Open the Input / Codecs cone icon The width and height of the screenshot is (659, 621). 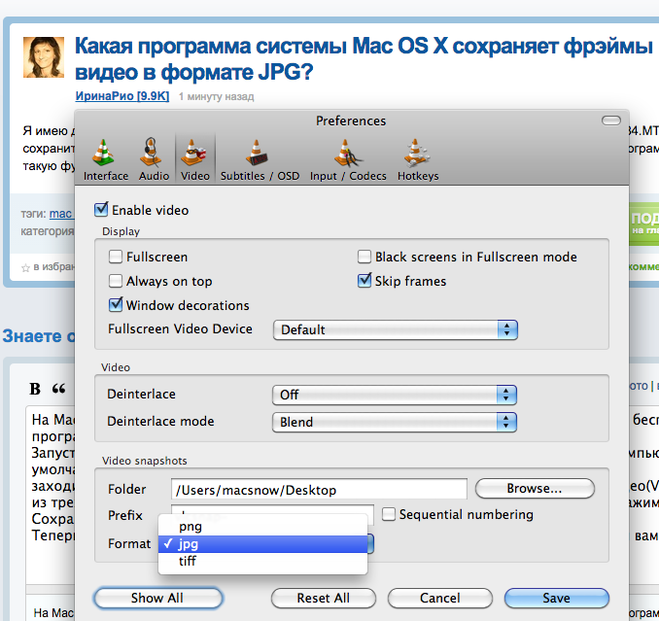click(347, 153)
